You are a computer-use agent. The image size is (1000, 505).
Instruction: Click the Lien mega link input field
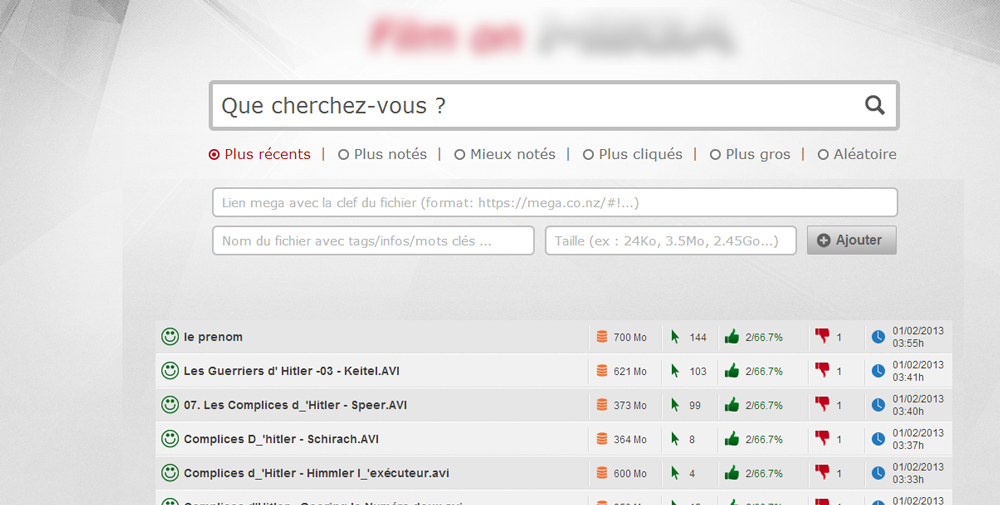pyautogui.click(x=554, y=203)
